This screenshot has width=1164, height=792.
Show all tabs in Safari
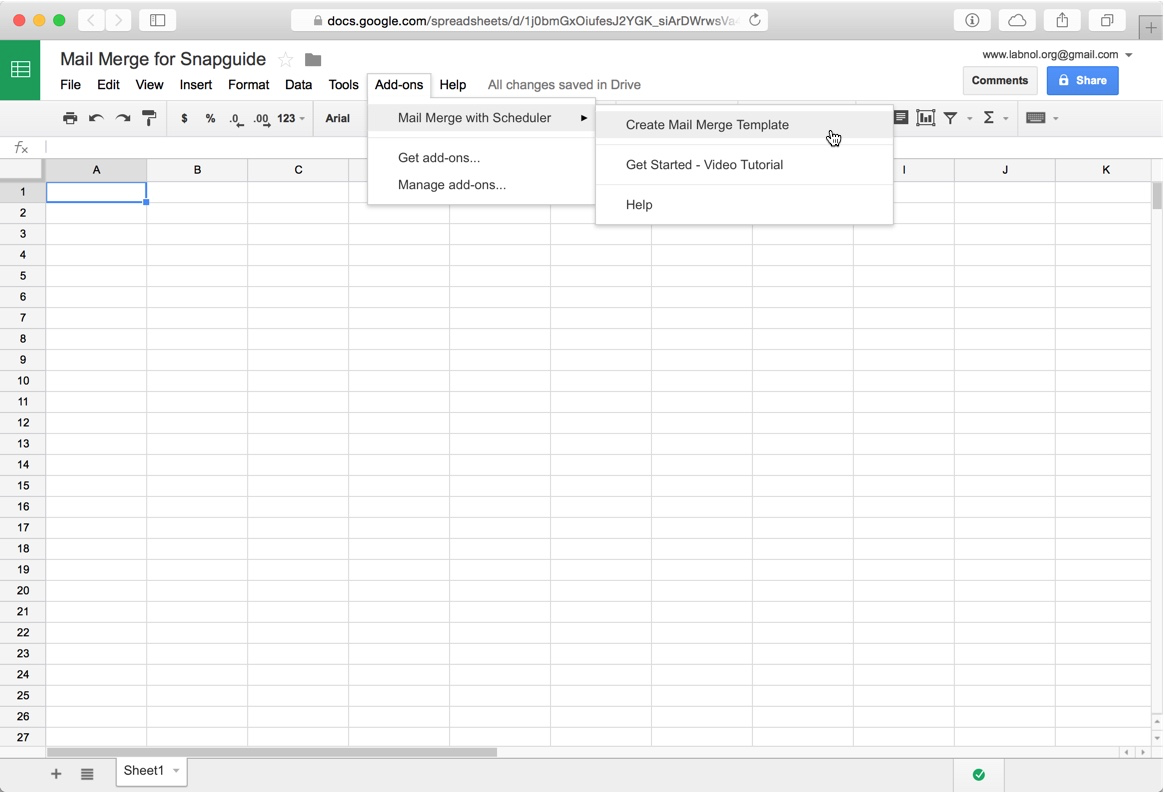pyautogui.click(x=1107, y=20)
